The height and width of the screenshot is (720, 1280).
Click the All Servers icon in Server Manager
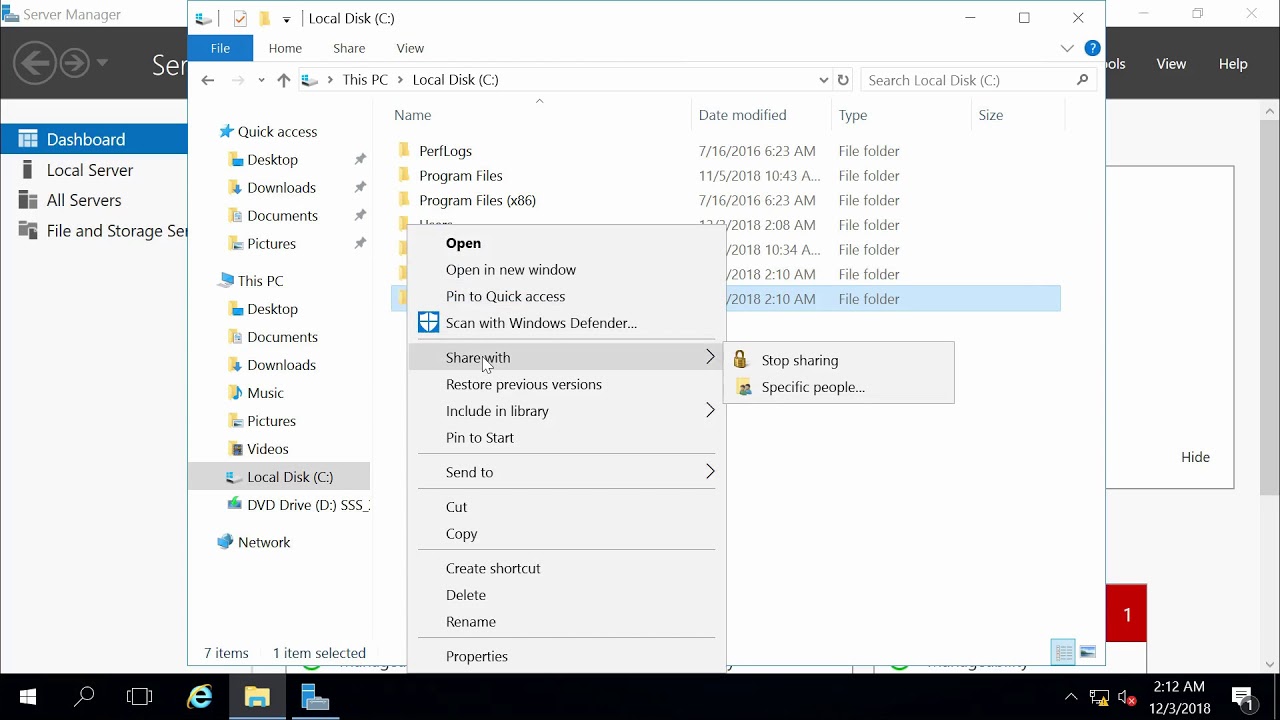coord(27,200)
